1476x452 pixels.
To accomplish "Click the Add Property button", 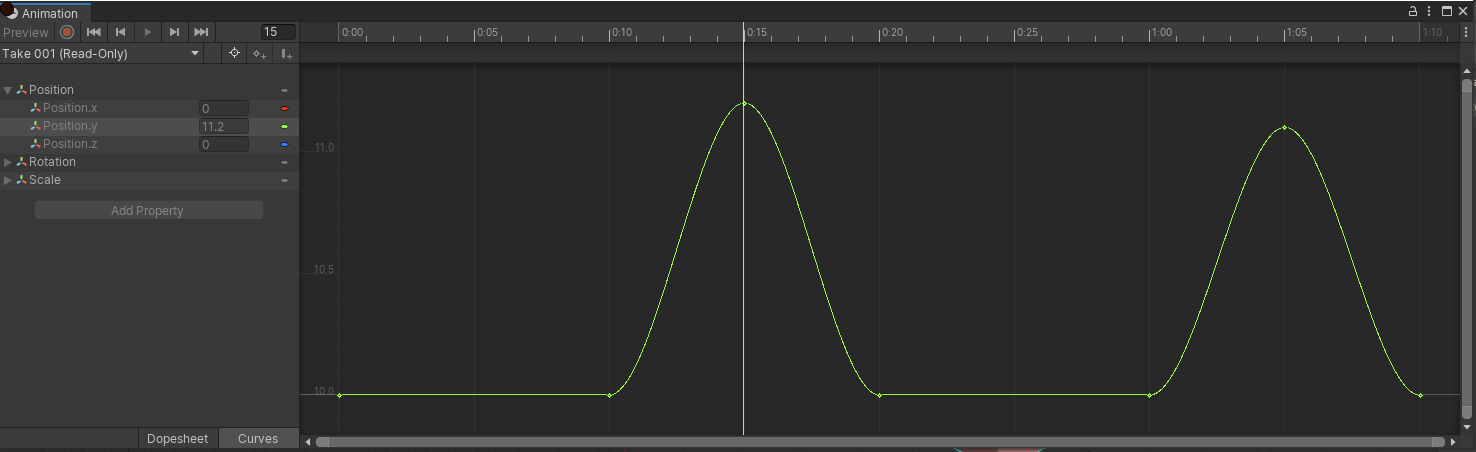I will [x=148, y=210].
